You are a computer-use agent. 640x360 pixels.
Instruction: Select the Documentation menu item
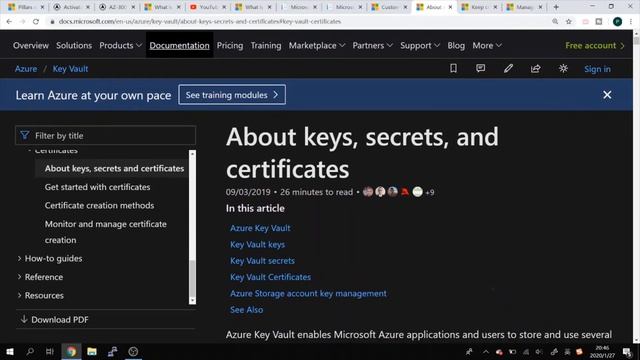(x=179, y=45)
